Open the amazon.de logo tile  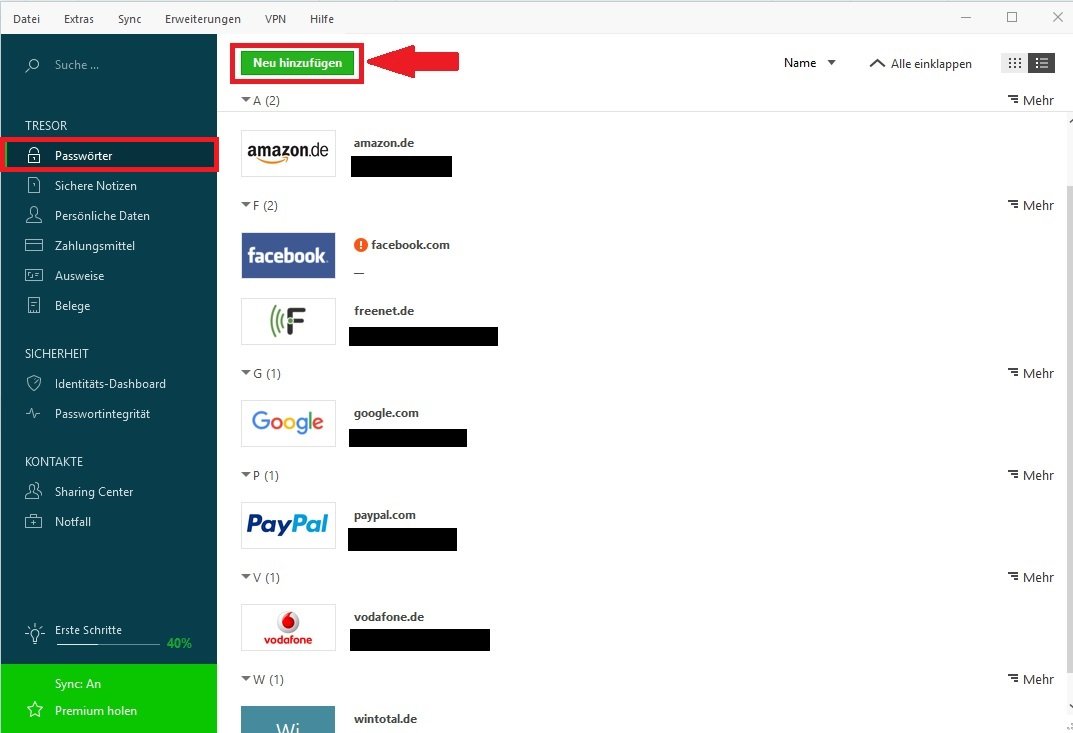(288, 153)
